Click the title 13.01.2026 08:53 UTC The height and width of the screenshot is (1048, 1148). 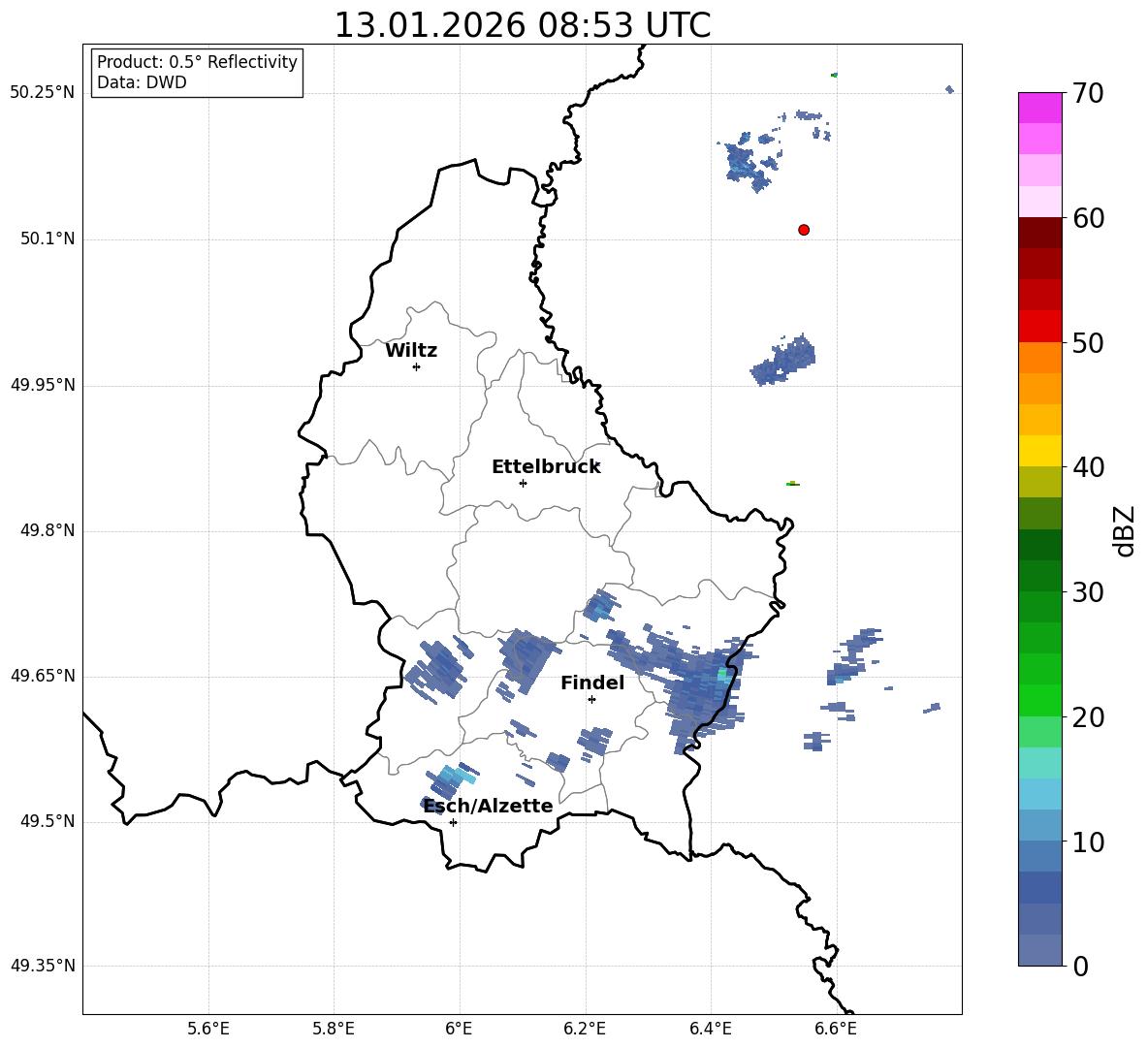[522, 25]
